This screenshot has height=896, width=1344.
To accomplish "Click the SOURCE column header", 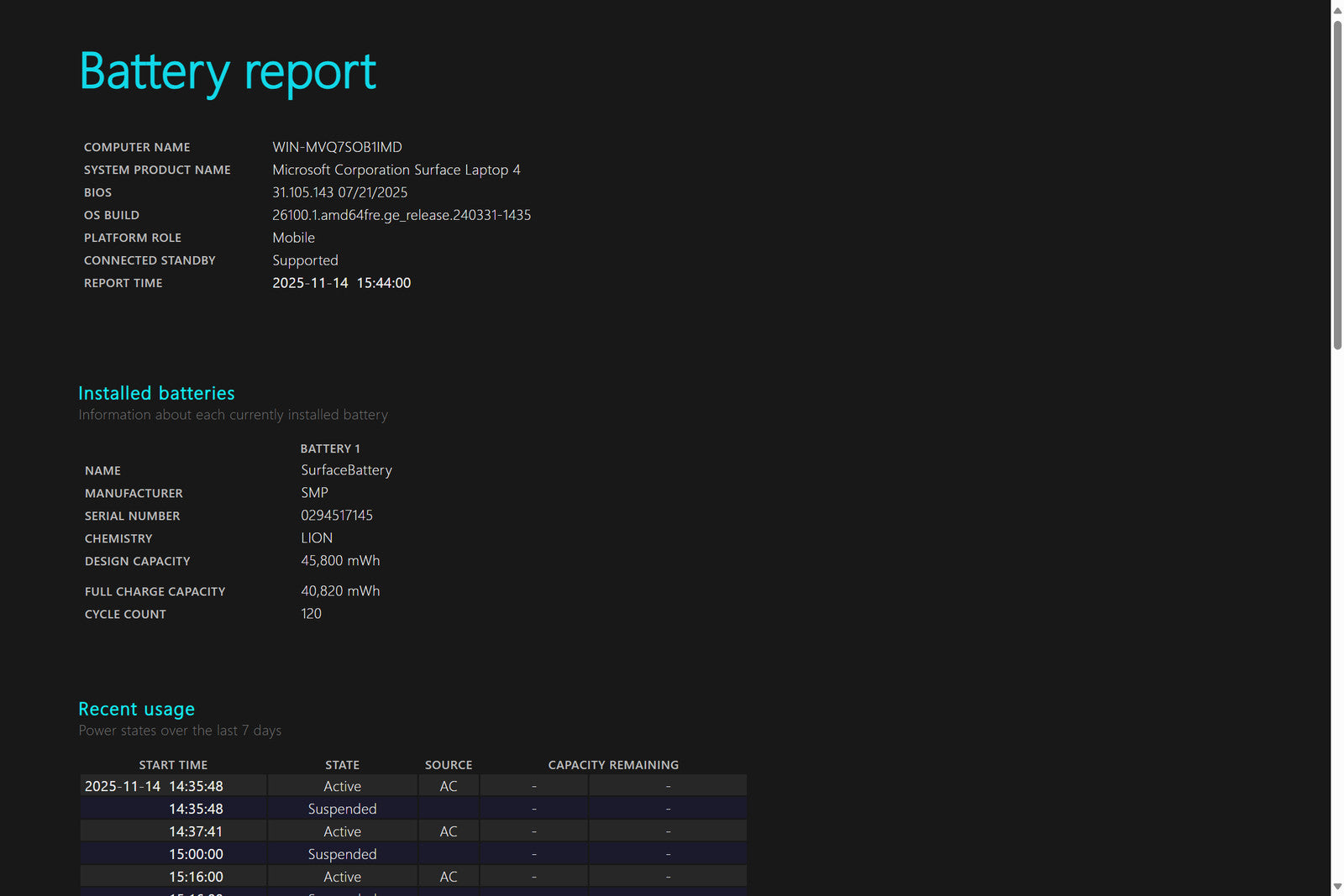I will click(449, 765).
